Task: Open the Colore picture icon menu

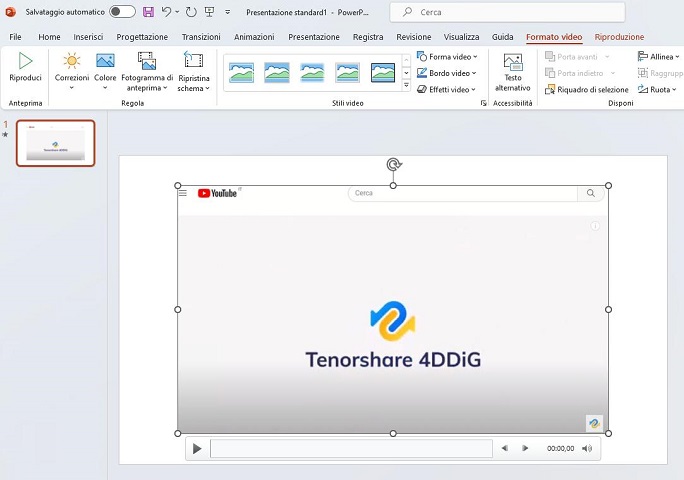Action: [x=105, y=71]
